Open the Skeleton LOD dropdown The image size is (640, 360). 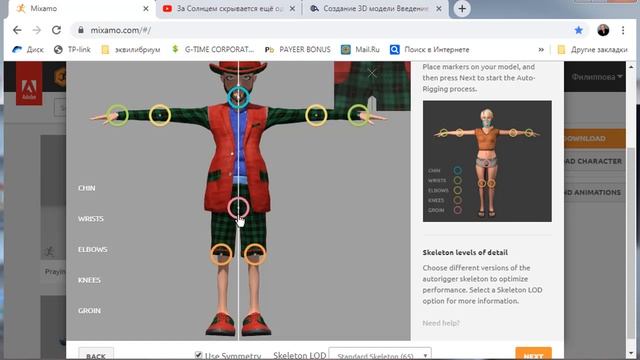[x=380, y=354]
